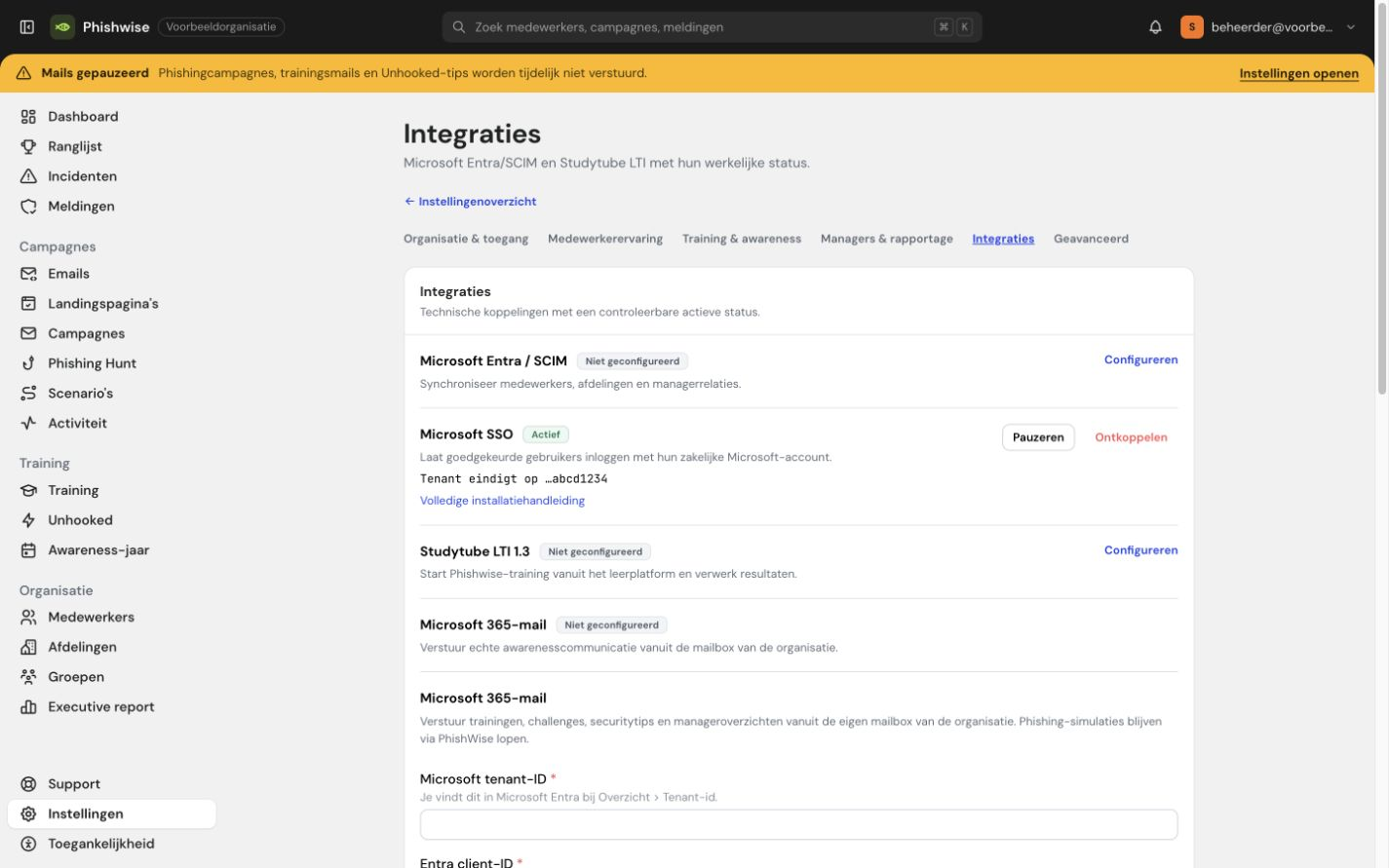This screenshot has height=868, width=1389.
Task: Click the warning icon in yellow banner
Action: (x=23, y=73)
